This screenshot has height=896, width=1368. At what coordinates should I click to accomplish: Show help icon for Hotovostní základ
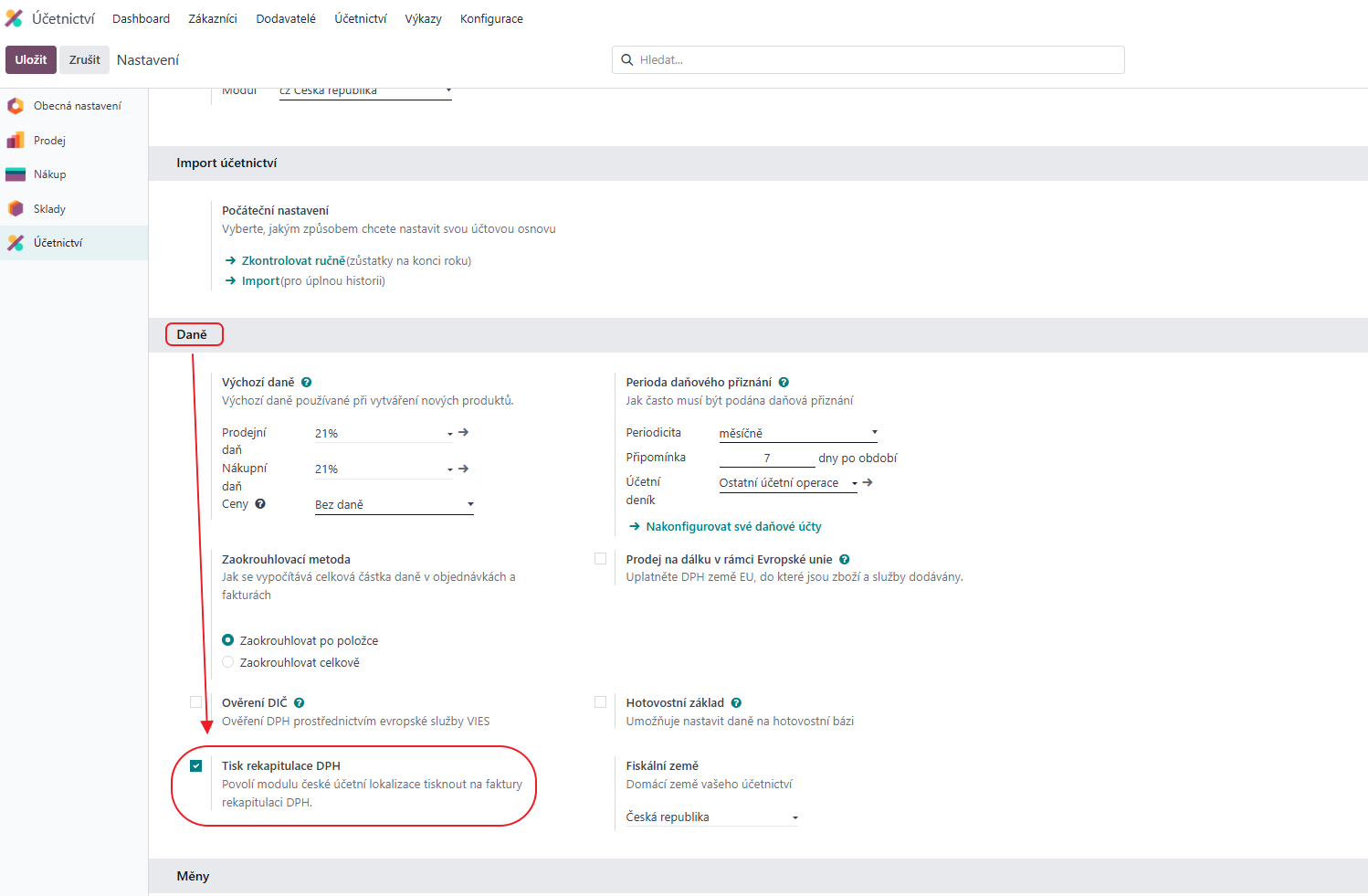pyautogui.click(x=736, y=703)
